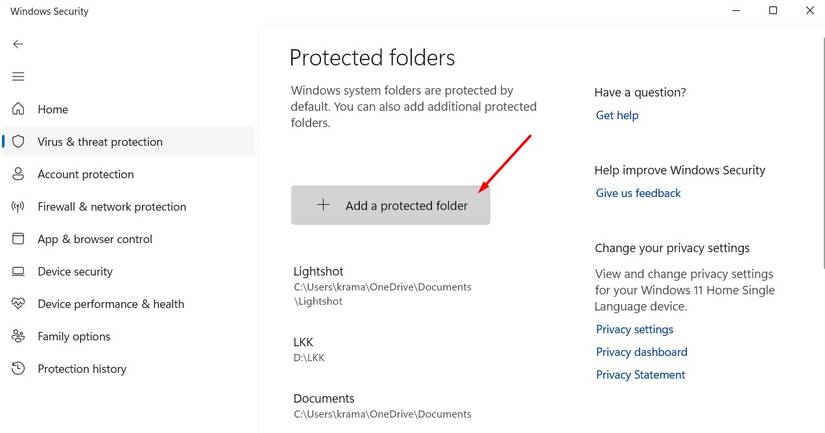
Task: Click the Firewall & network protection icon
Action: point(18,207)
